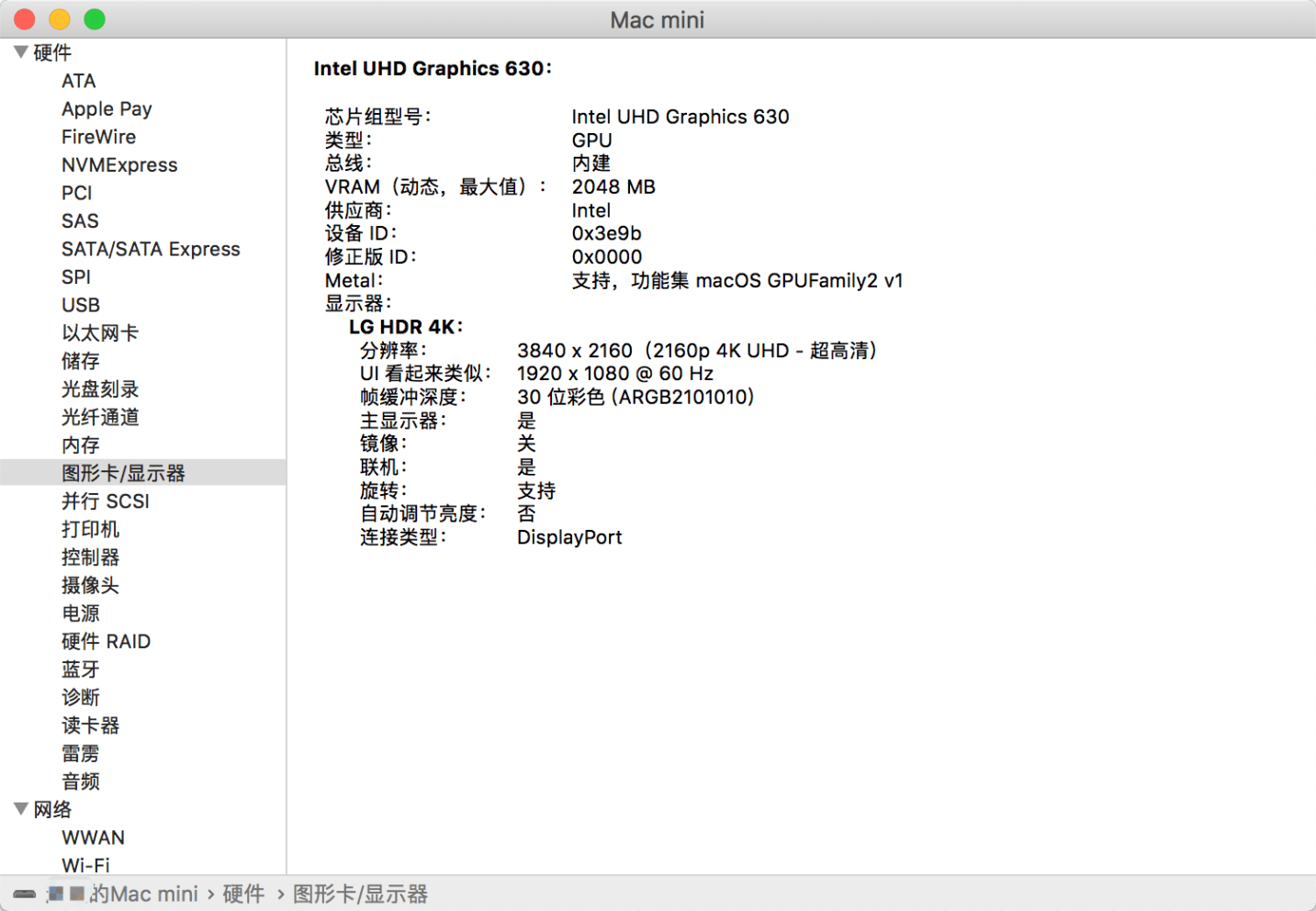Viewport: 1316px width, 911px height.
Task: Select Wi-Fi under 网络
Action: click(85, 865)
